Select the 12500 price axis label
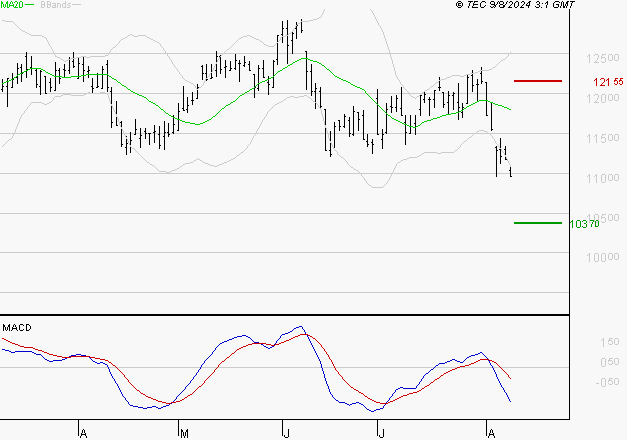The width and height of the screenshot is (627, 440). coord(603,58)
